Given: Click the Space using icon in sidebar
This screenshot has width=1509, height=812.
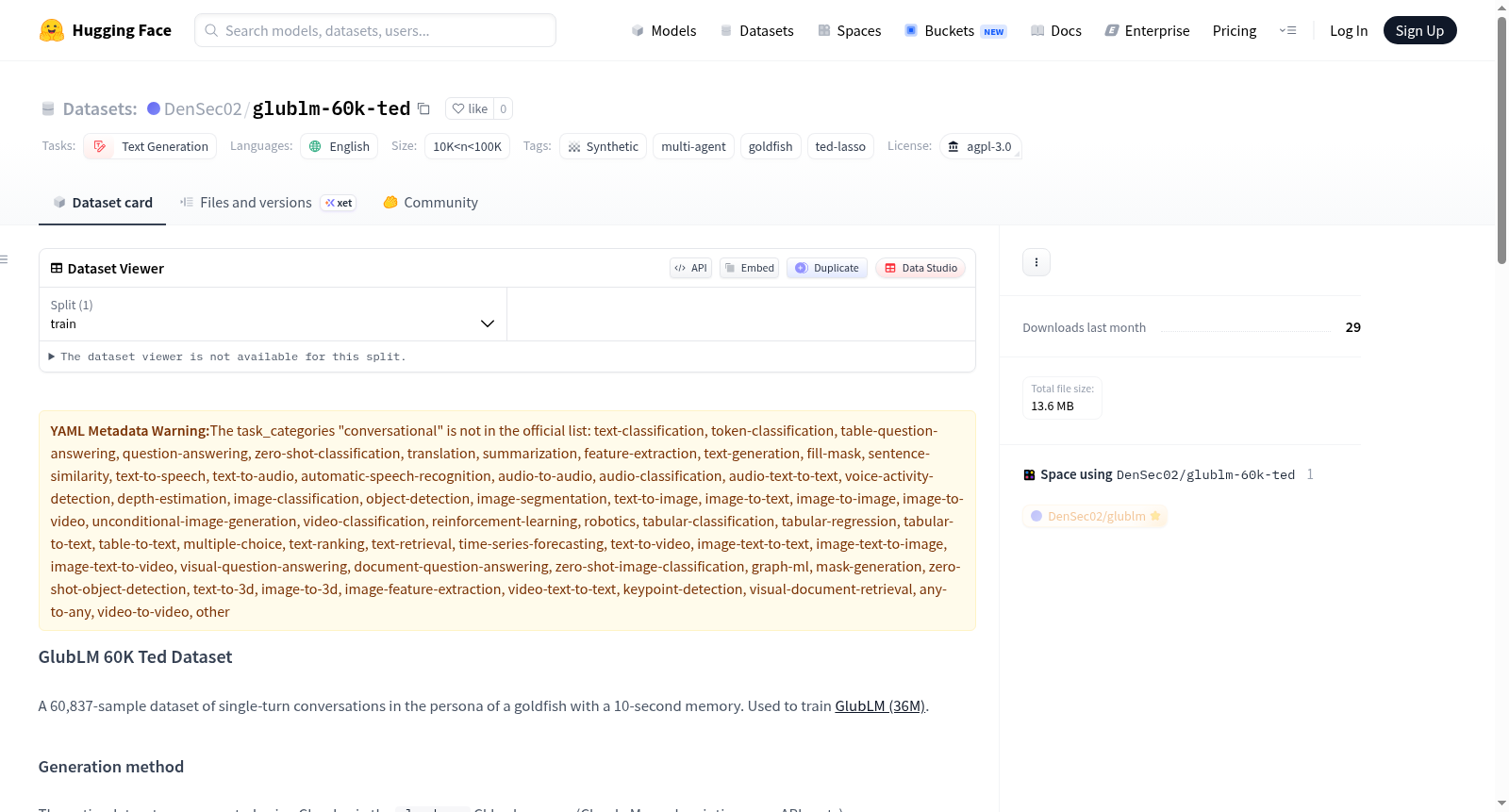Looking at the screenshot, I should coord(1029,474).
